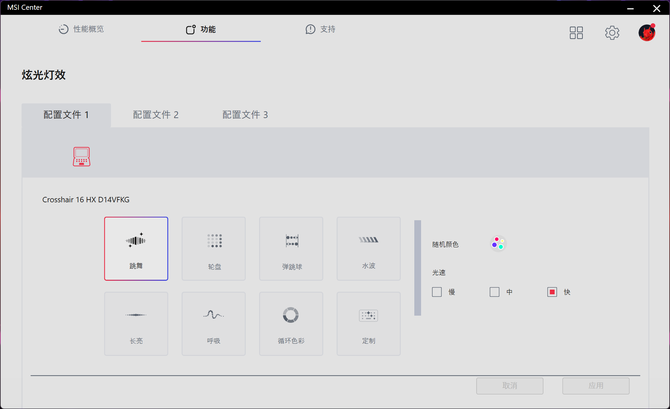Close the MSI Center window

657,8
